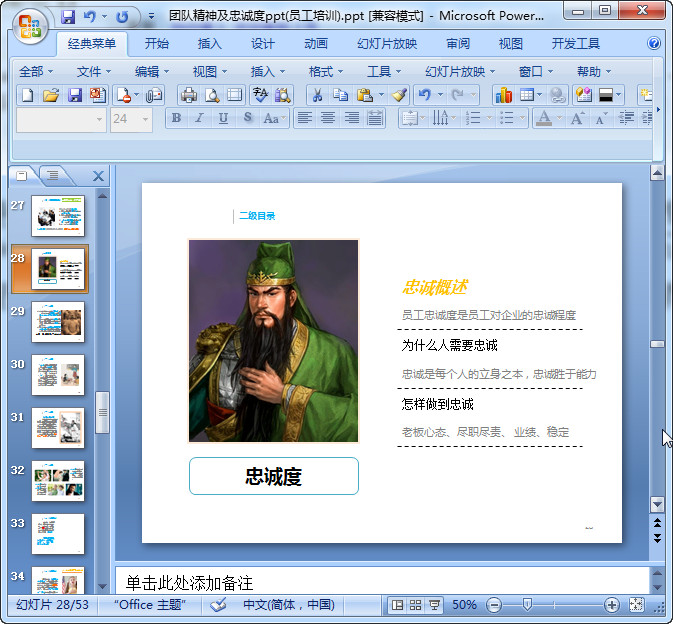
Task: Expand the 全部 menu dropdown
Action: coord(36,71)
